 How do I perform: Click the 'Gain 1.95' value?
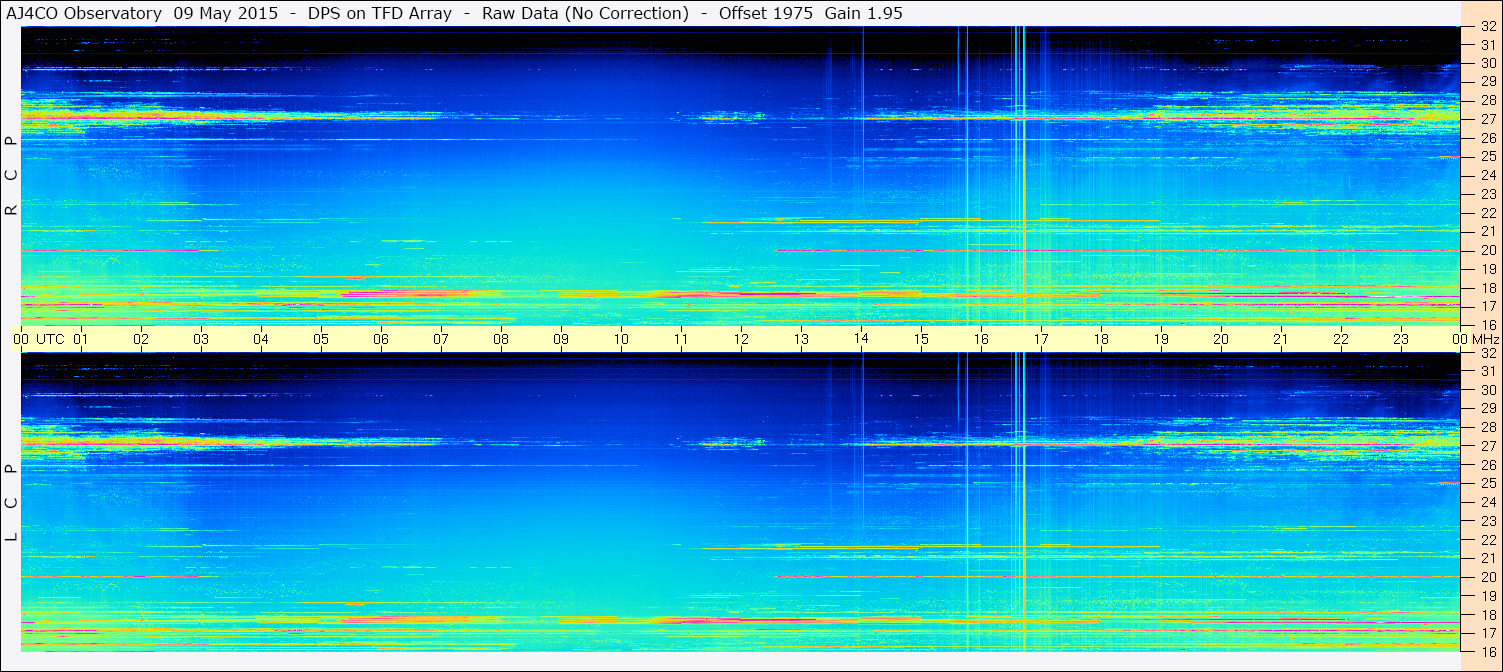(864, 13)
